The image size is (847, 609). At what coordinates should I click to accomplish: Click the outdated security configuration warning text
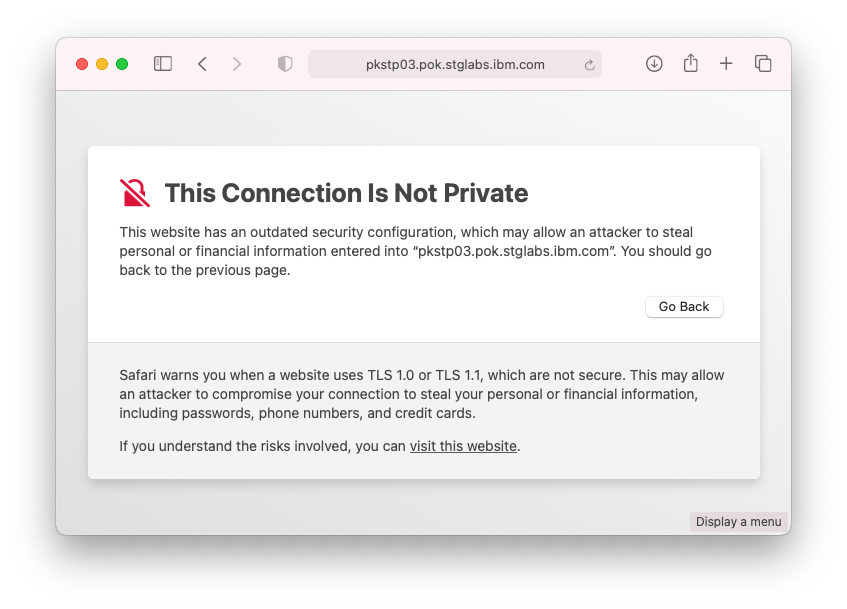415,251
